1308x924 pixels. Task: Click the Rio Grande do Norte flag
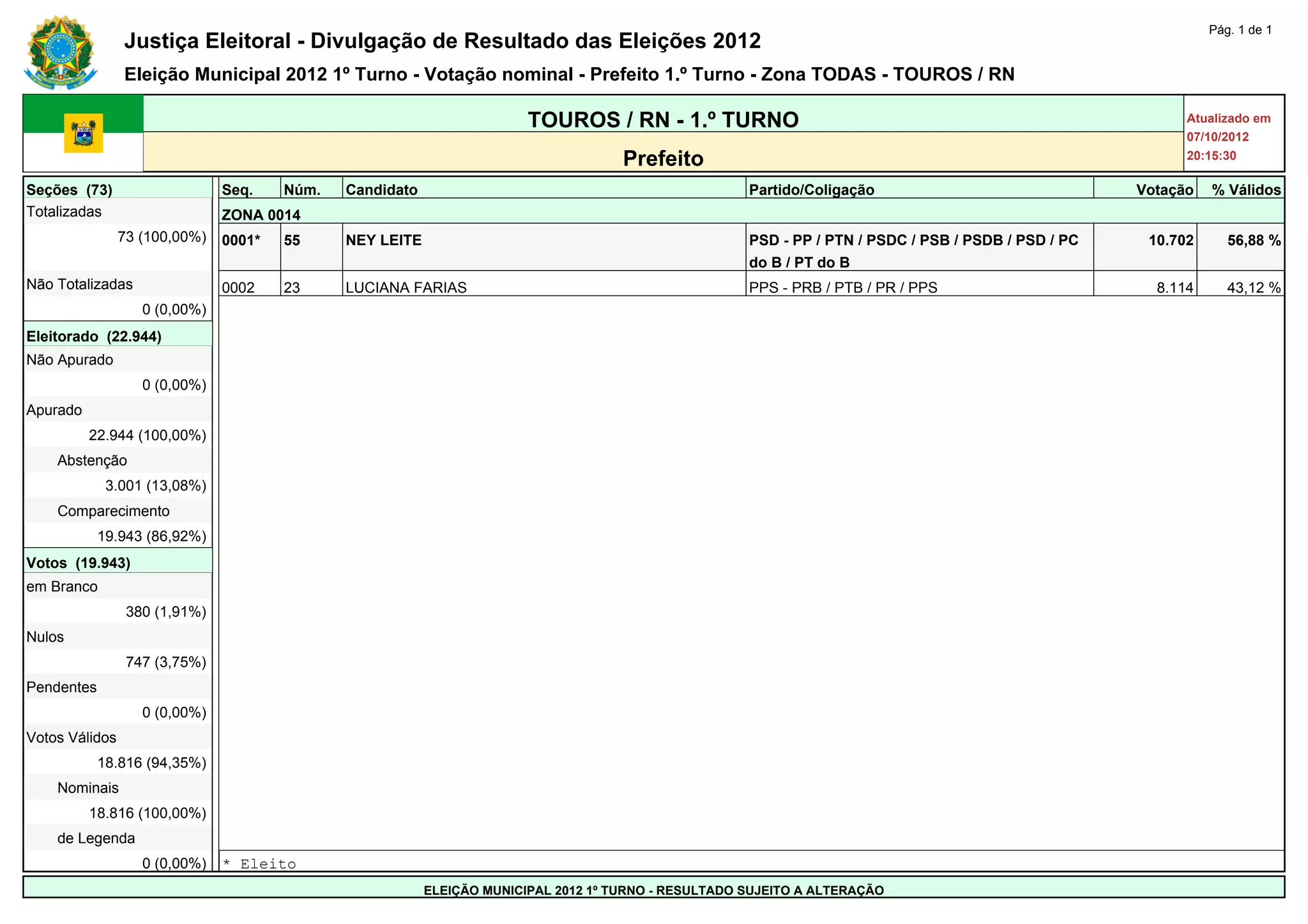pos(83,133)
